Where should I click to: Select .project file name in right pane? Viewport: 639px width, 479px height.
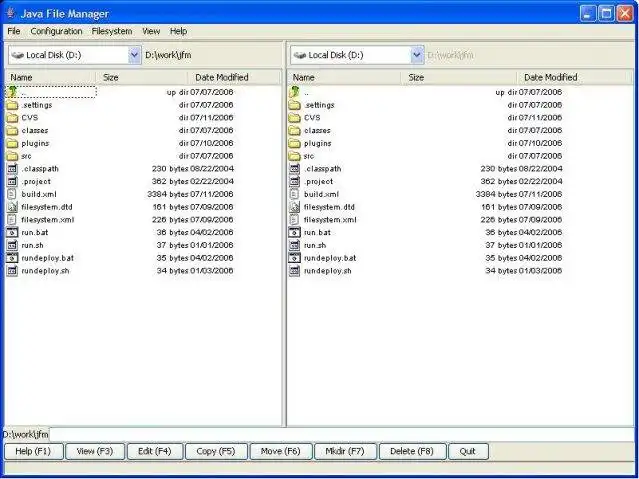tap(319, 181)
